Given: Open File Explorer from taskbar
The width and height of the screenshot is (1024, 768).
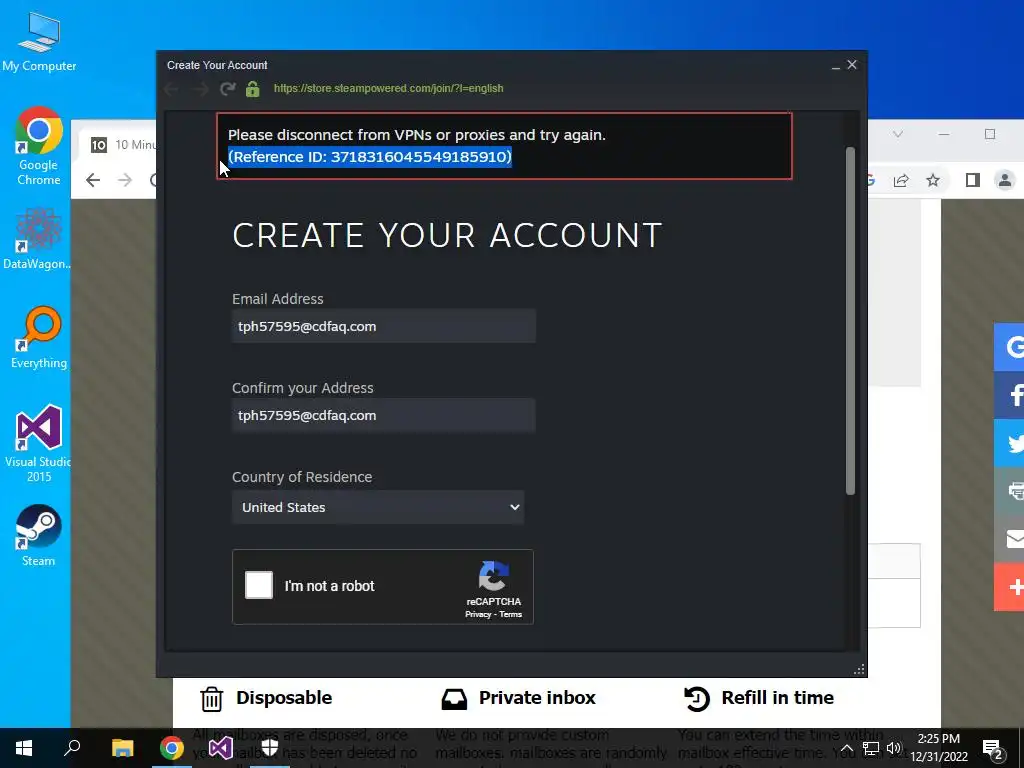Looking at the screenshot, I should (122, 748).
